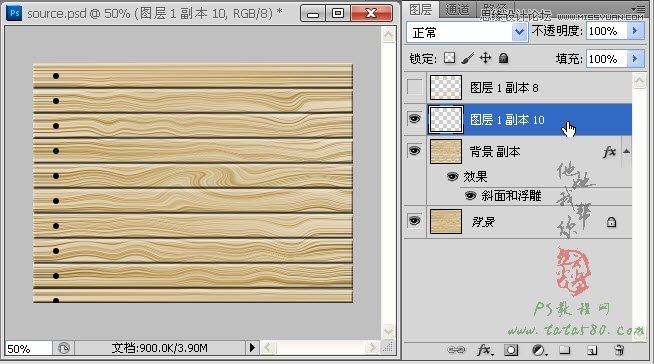Add layer style fx button at panel bottom
Viewport: 654px width, 364px height.
pyautogui.click(x=485, y=350)
